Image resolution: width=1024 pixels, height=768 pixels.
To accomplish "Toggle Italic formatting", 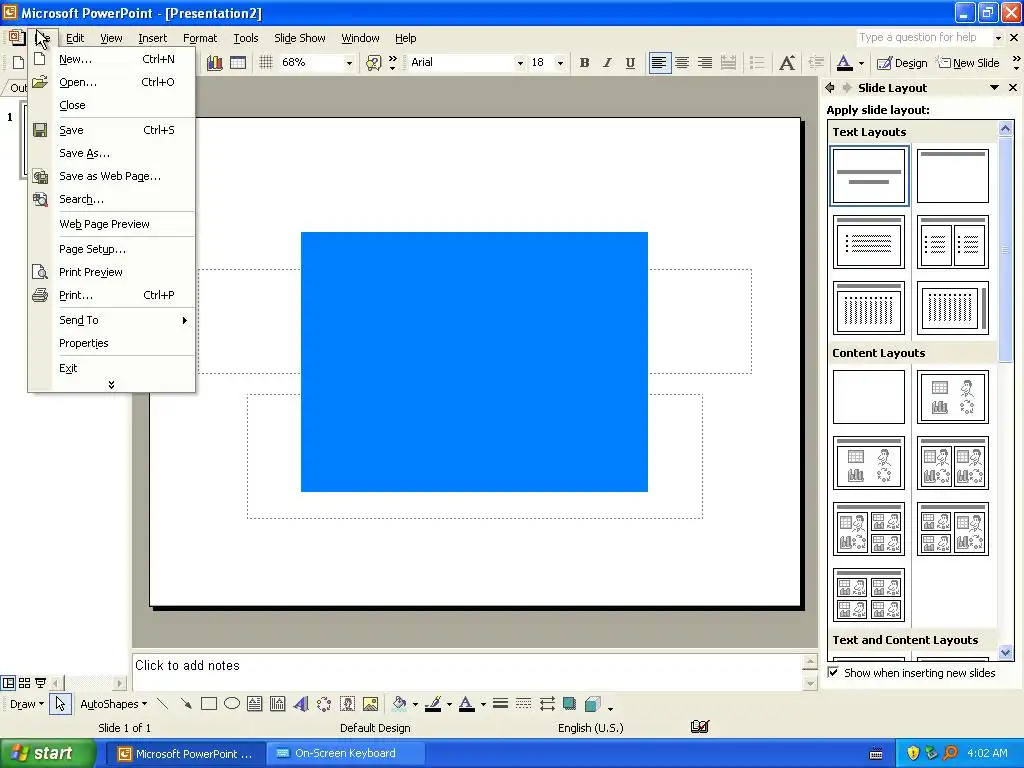I will coord(607,63).
